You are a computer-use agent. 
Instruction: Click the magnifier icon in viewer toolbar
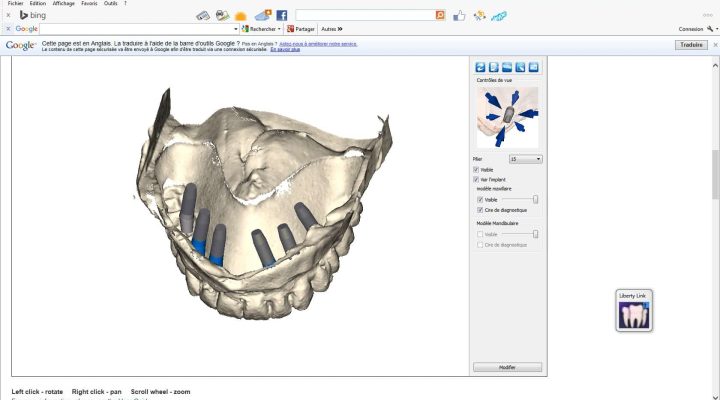[520, 67]
